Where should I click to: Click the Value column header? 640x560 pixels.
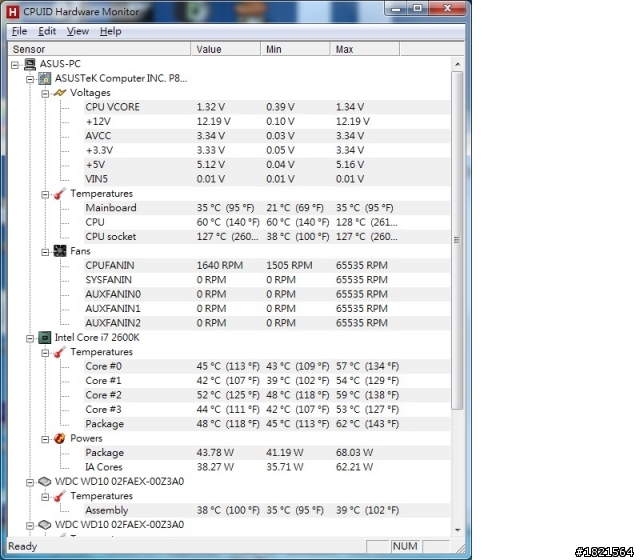(x=226, y=49)
